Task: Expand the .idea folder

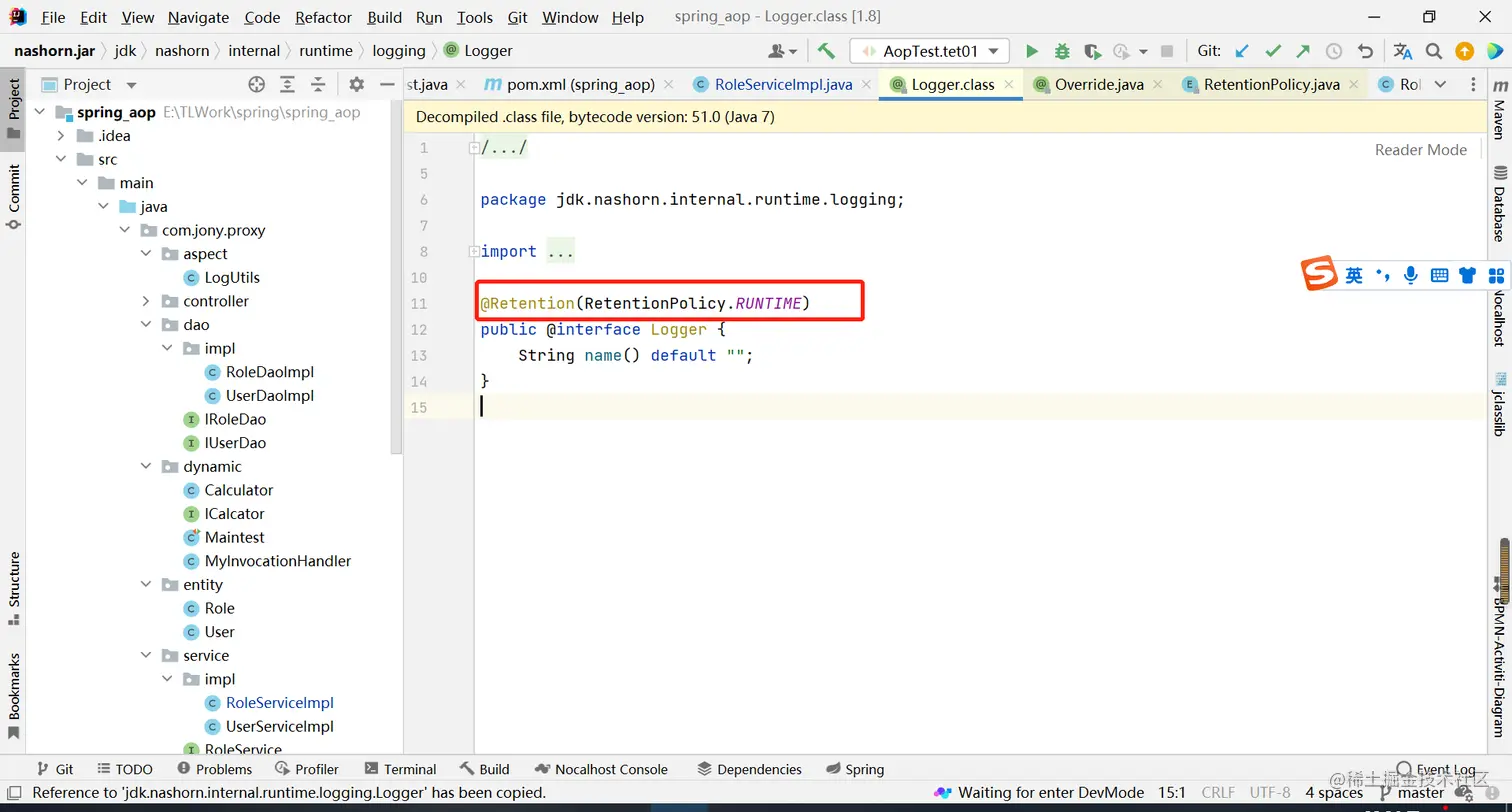Action: [60, 136]
